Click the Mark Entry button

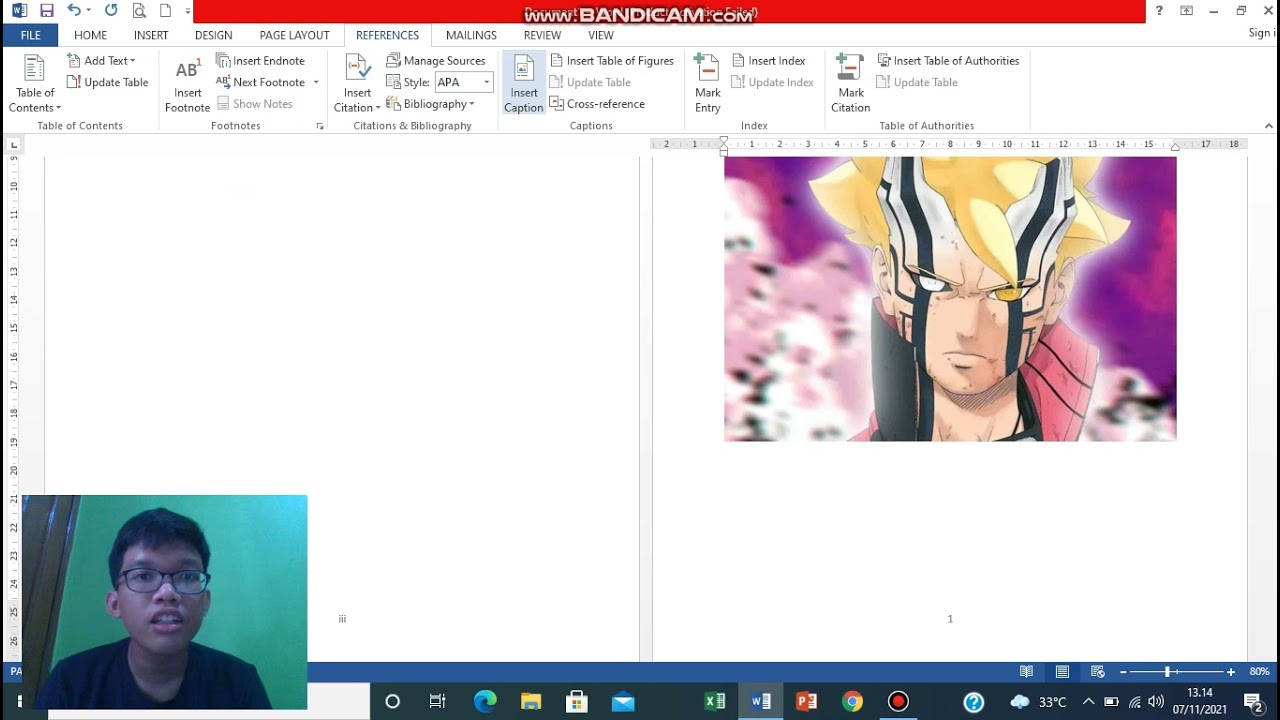pyautogui.click(x=708, y=84)
